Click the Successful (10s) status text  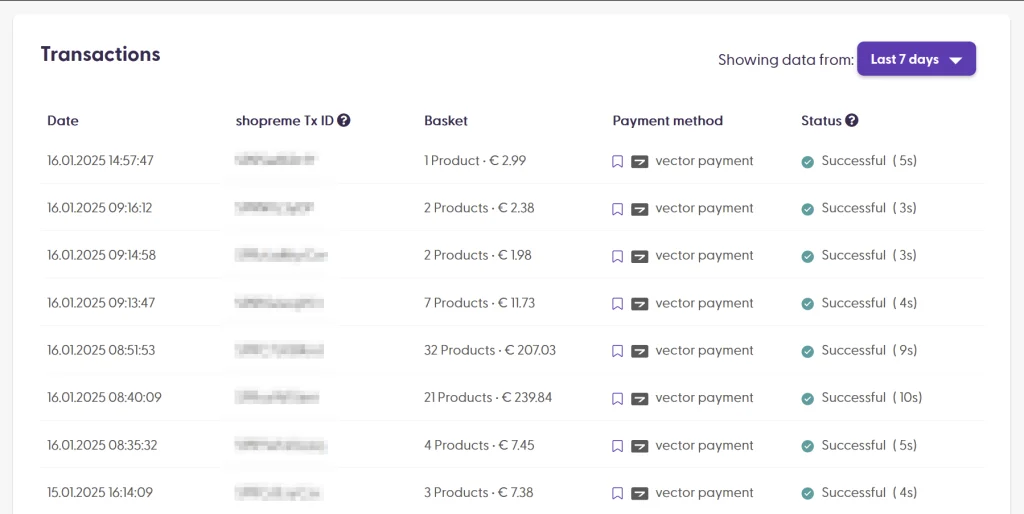pyautogui.click(x=871, y=397)
